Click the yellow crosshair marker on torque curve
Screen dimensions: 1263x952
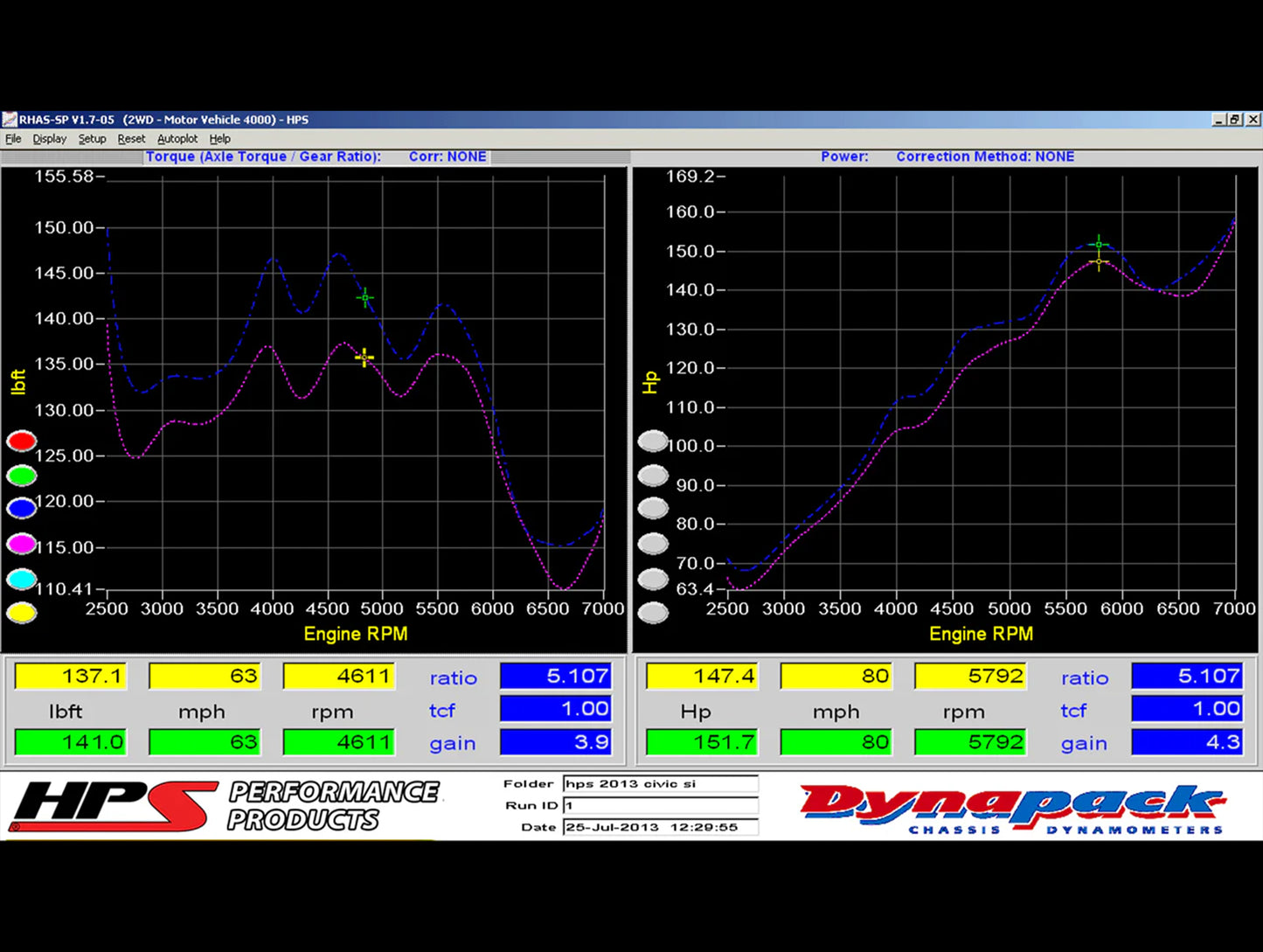click(x=364, y=358)
